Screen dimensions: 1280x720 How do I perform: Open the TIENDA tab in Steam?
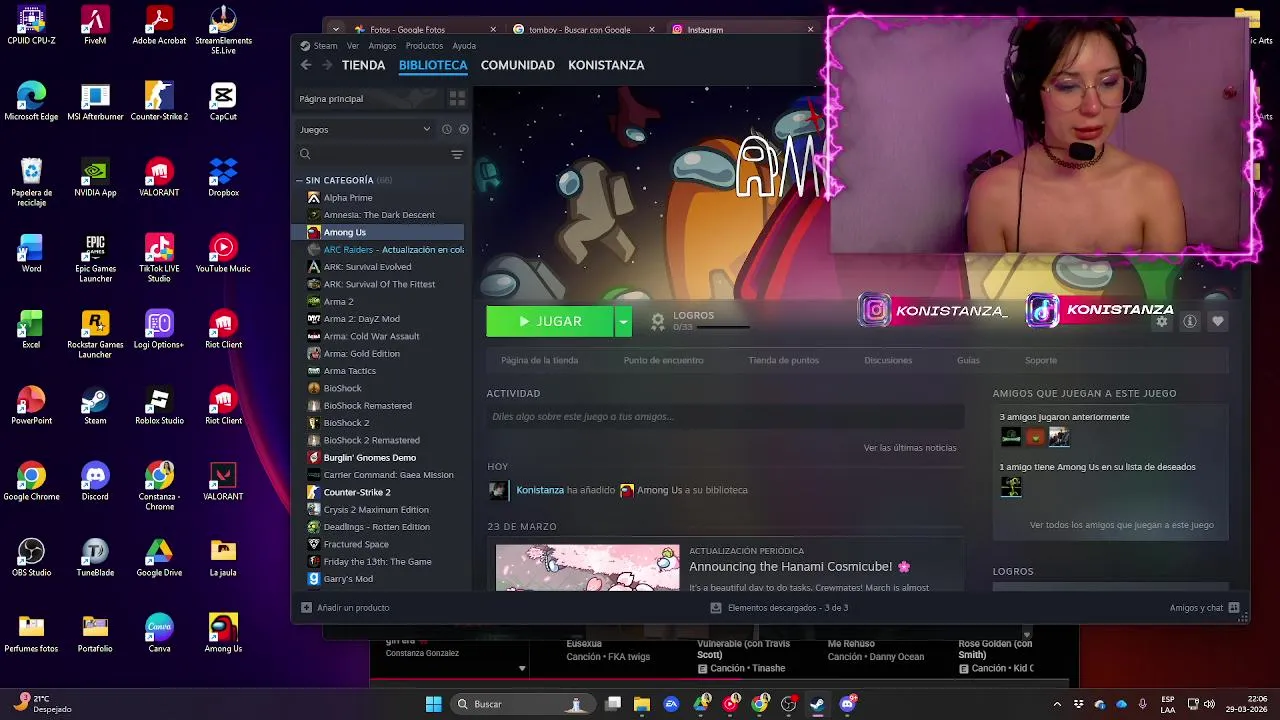[363, 65]
